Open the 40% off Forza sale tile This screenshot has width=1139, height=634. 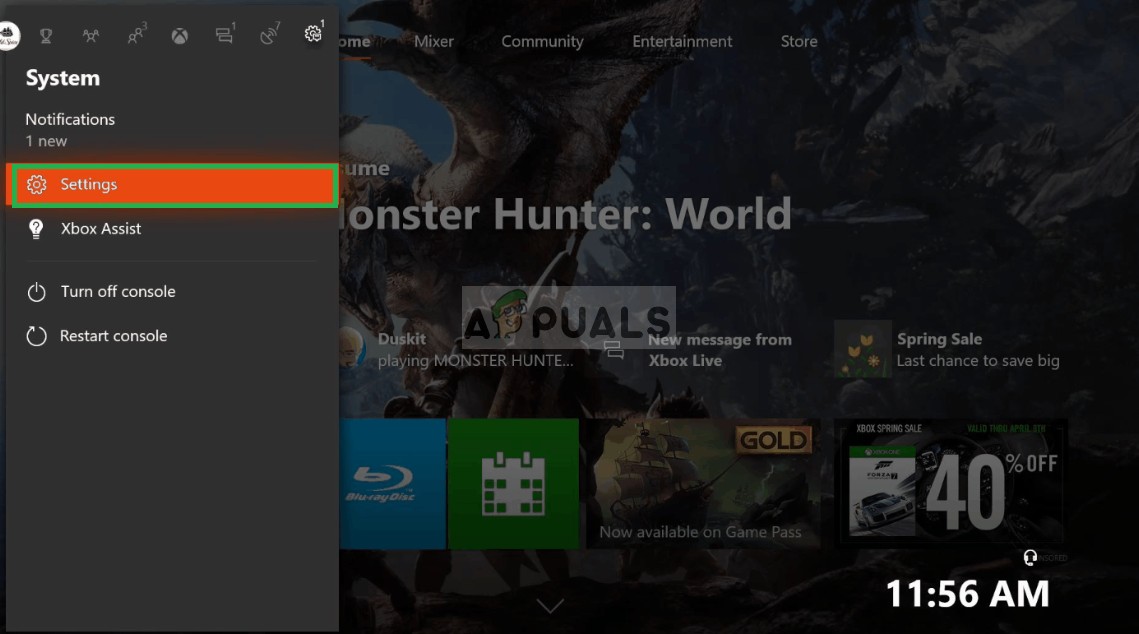[x=952, y=482]
